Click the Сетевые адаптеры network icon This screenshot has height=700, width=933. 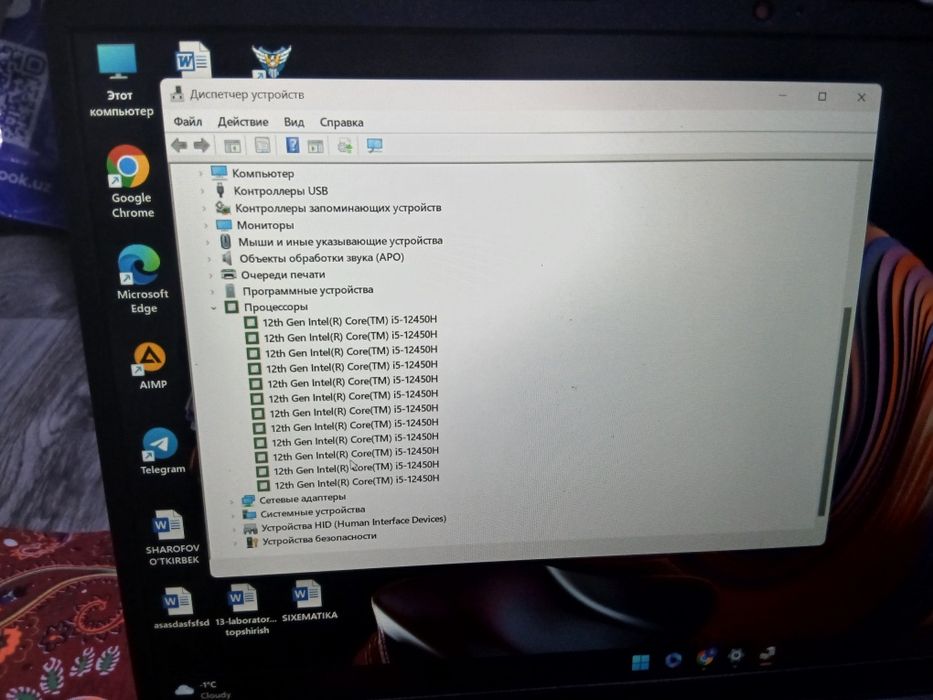(x=248, y=500)
